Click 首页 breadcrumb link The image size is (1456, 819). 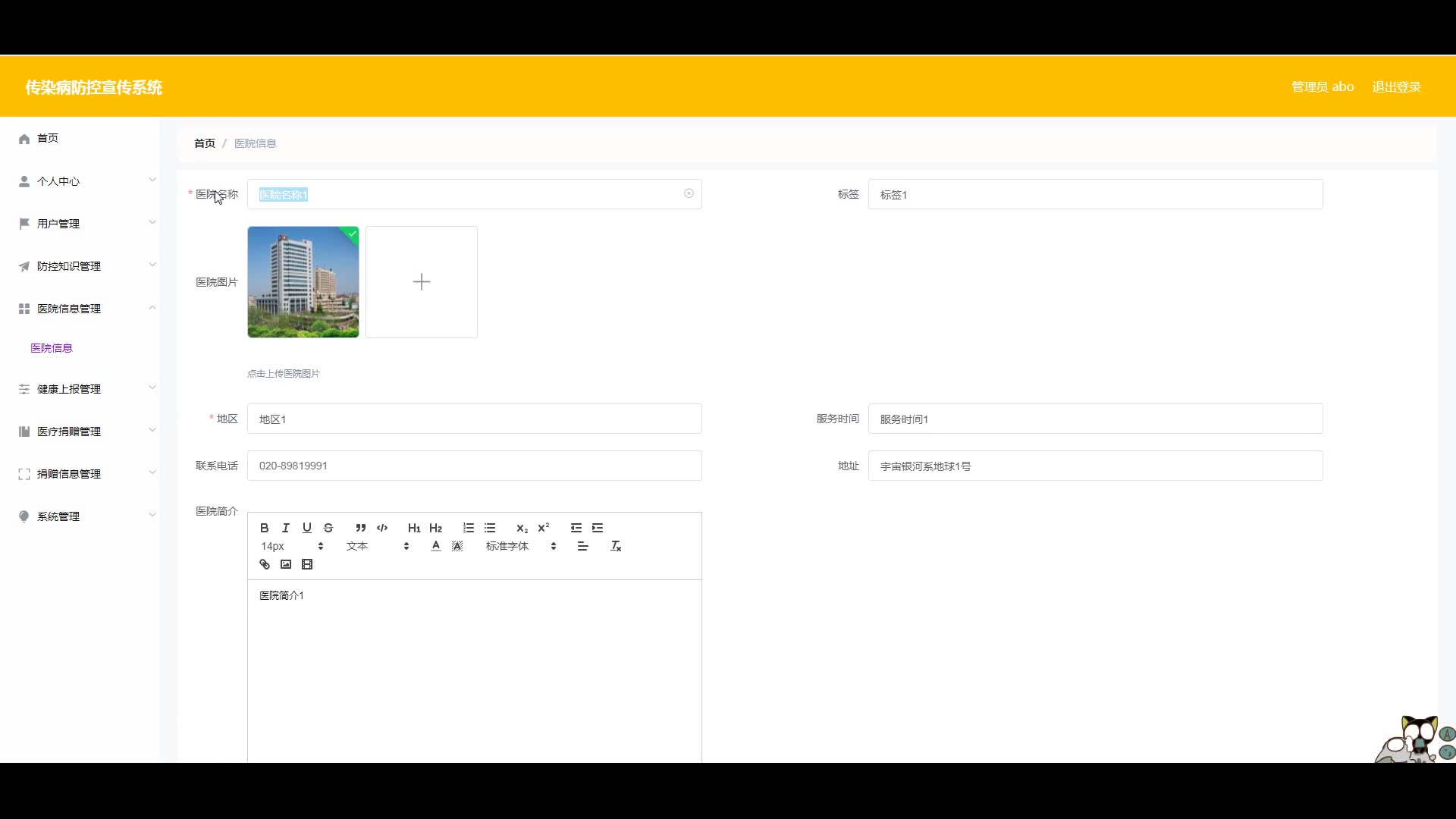205,143
